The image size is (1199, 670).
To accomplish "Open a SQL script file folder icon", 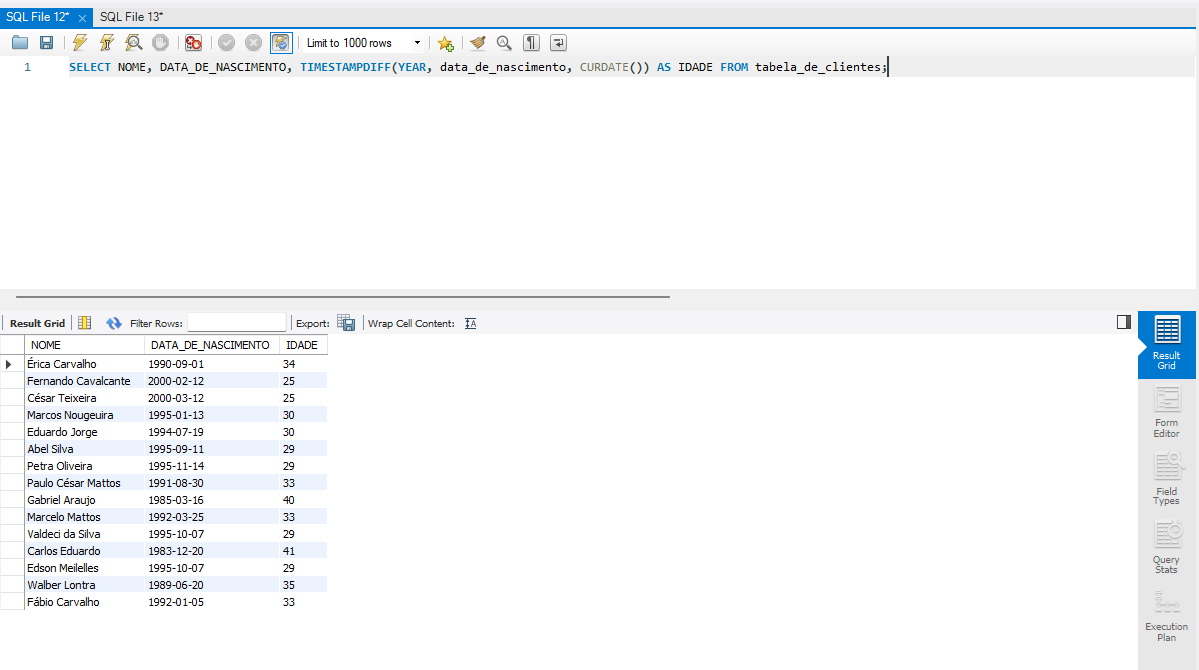I will pyautogui.click(x=20, y=43).
